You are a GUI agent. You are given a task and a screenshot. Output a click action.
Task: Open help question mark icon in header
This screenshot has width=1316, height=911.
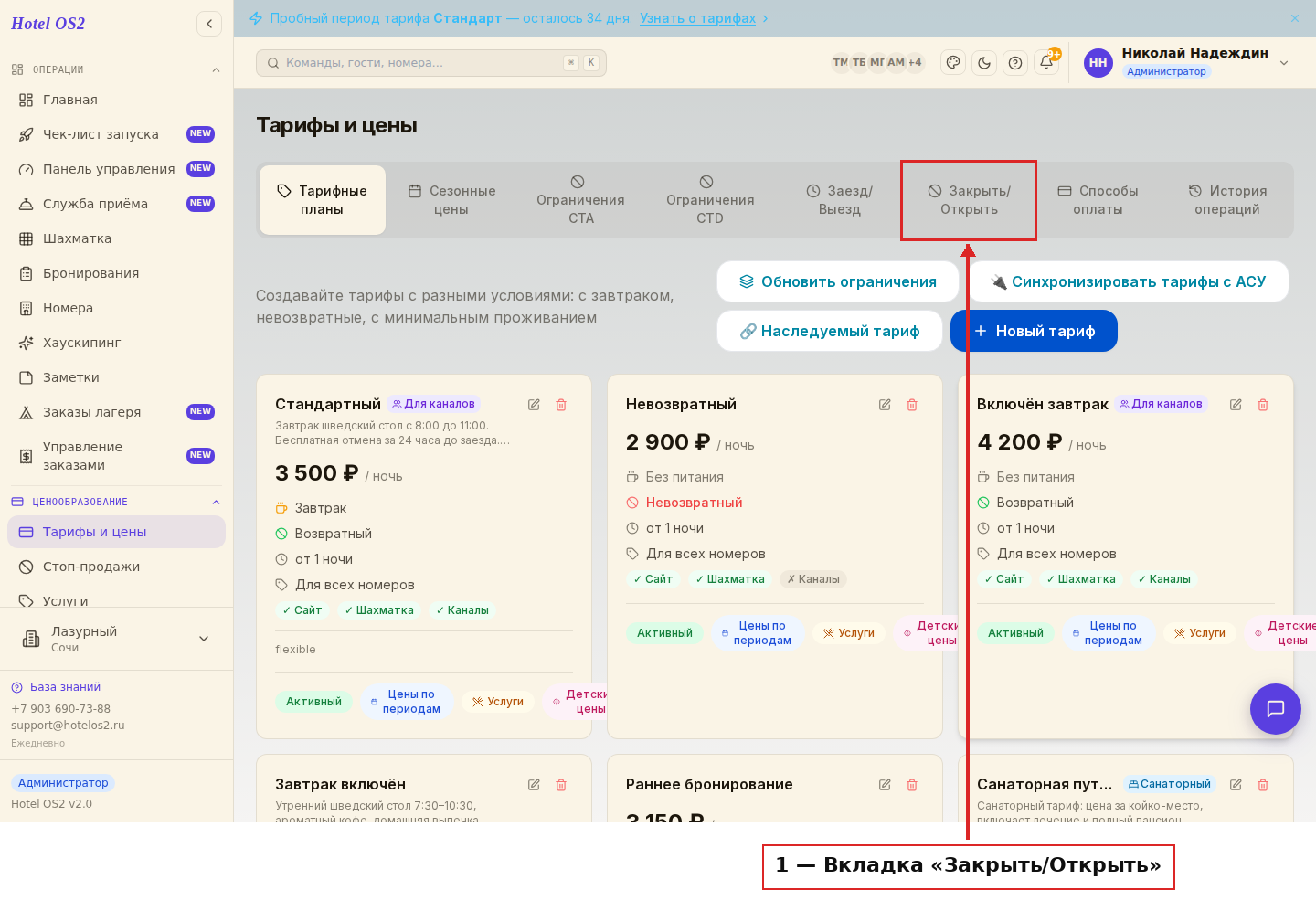pyautogui.click(x=1015, y=63)
